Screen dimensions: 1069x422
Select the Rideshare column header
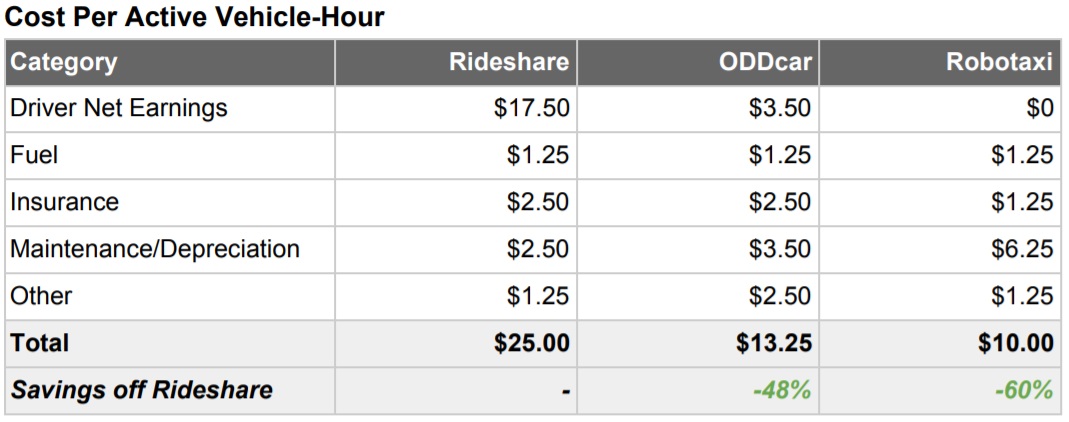pyautogui.click(x=509, y=62)
